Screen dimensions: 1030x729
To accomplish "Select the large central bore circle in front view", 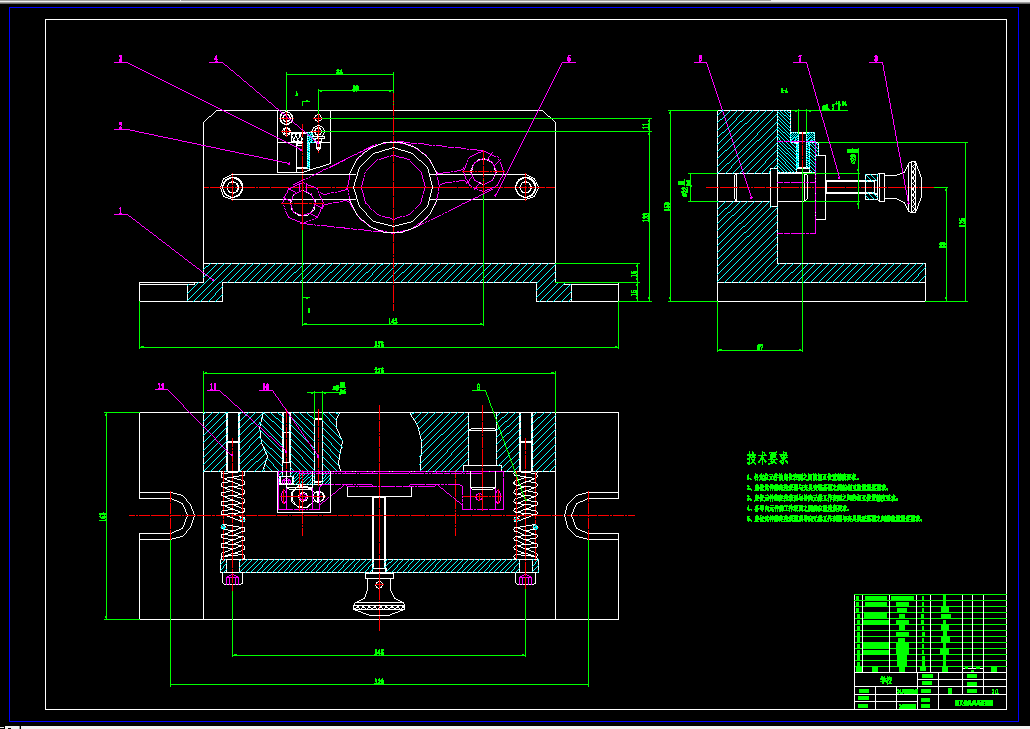I will tap(393, 187).
